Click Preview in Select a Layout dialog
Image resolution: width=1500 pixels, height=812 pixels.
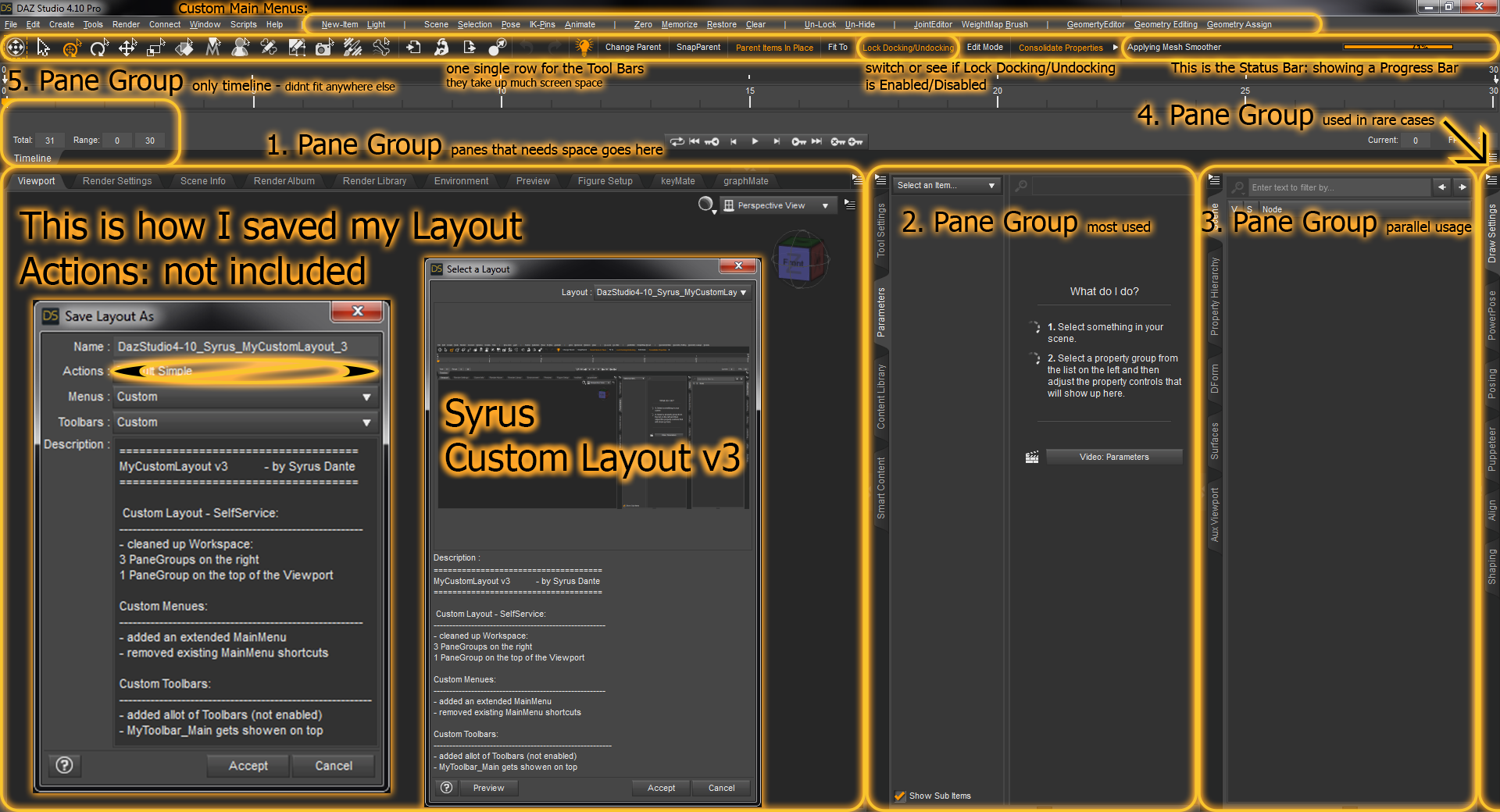click(x=488, y=788)
